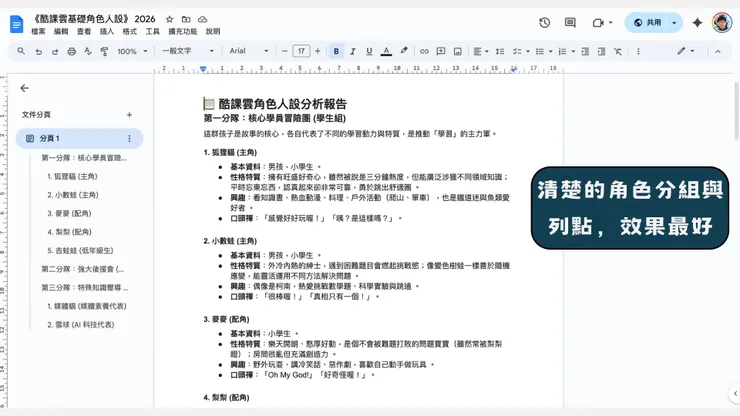Viewport: 740px width, 416px height.
Task: Choose highlight color marker
Action: click(404, 51)
